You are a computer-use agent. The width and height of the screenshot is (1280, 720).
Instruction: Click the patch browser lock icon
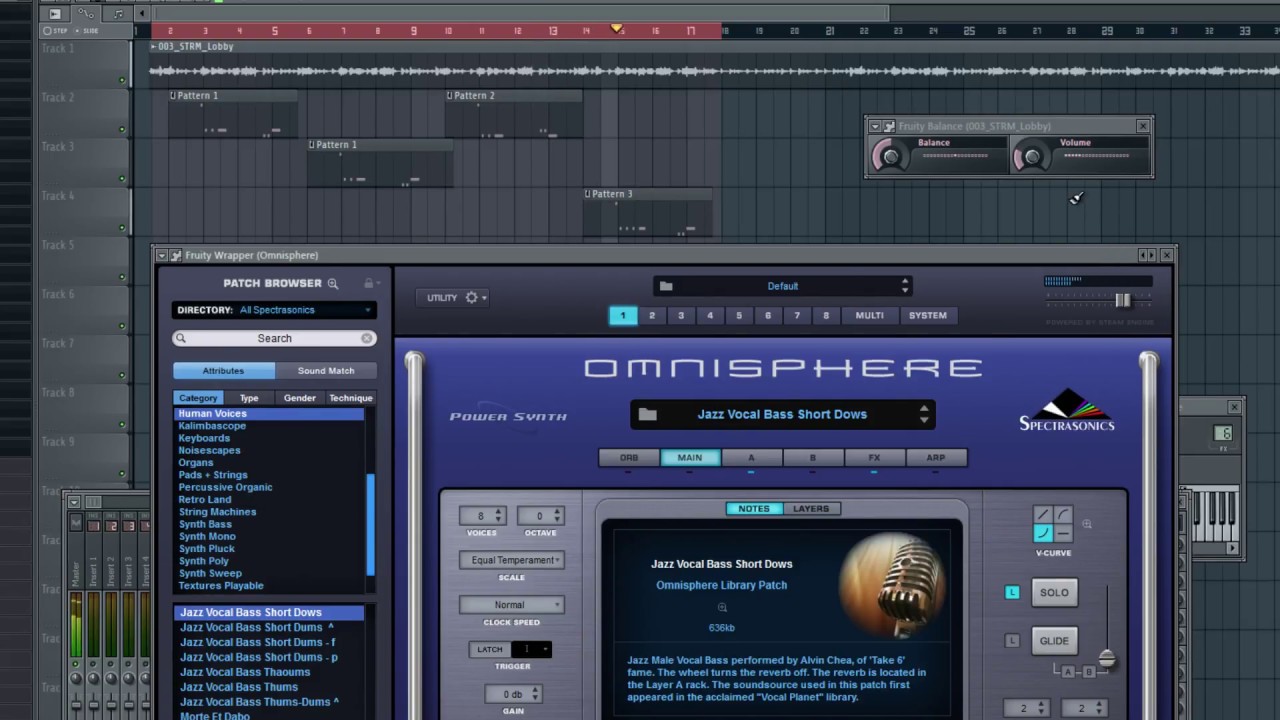pos(368,284)
